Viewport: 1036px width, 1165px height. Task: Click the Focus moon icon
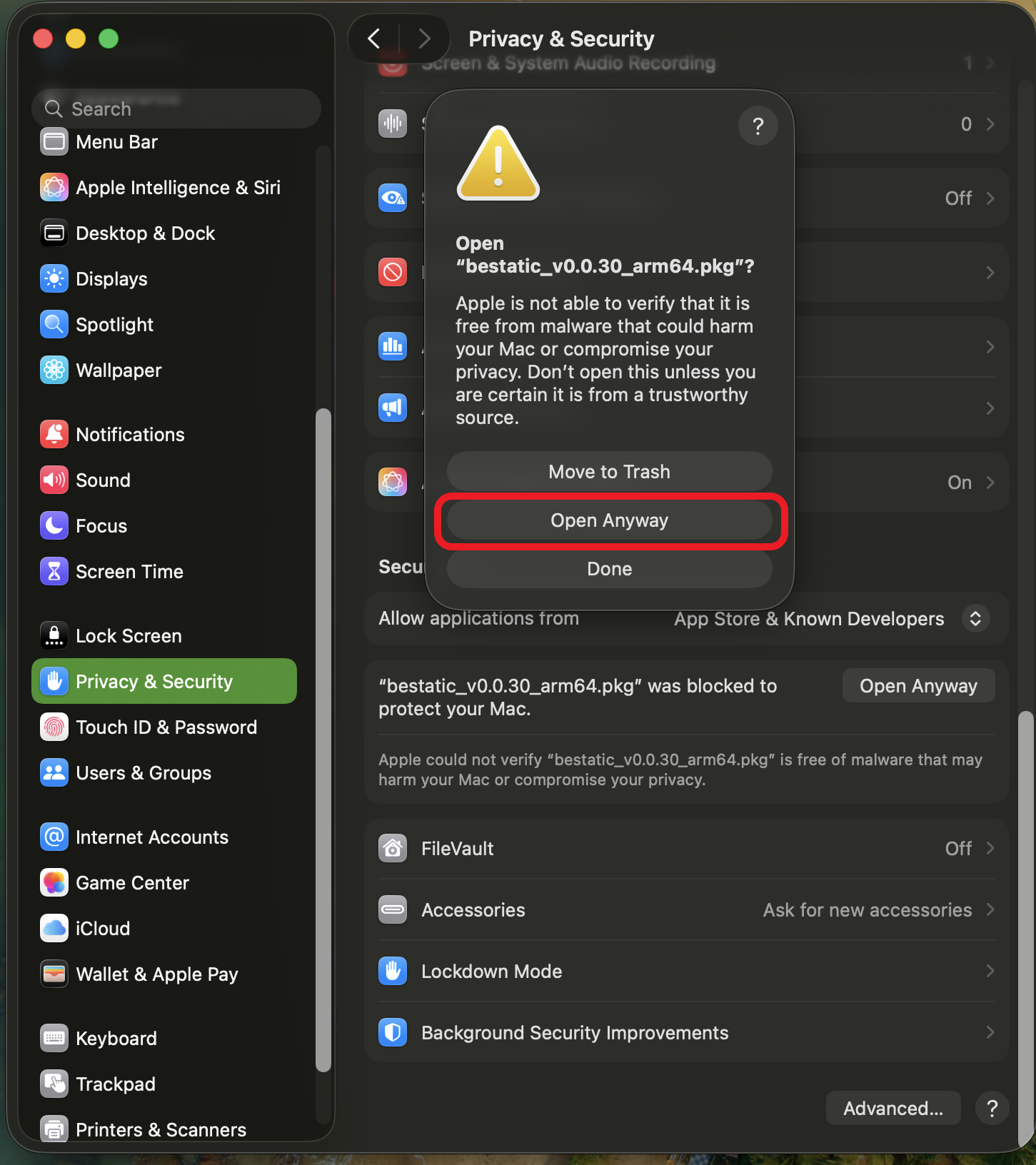click(x=54, y=526)
